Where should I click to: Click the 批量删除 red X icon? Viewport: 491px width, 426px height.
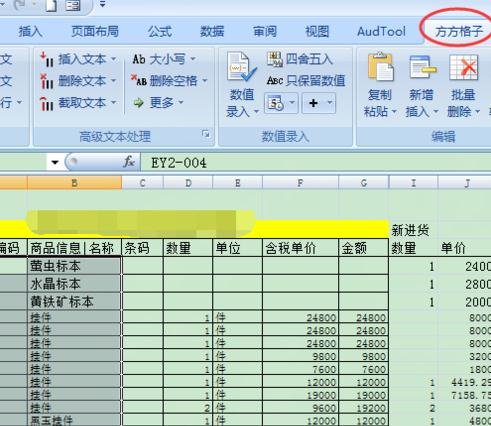pyautogui.click(x=464, y=67)
